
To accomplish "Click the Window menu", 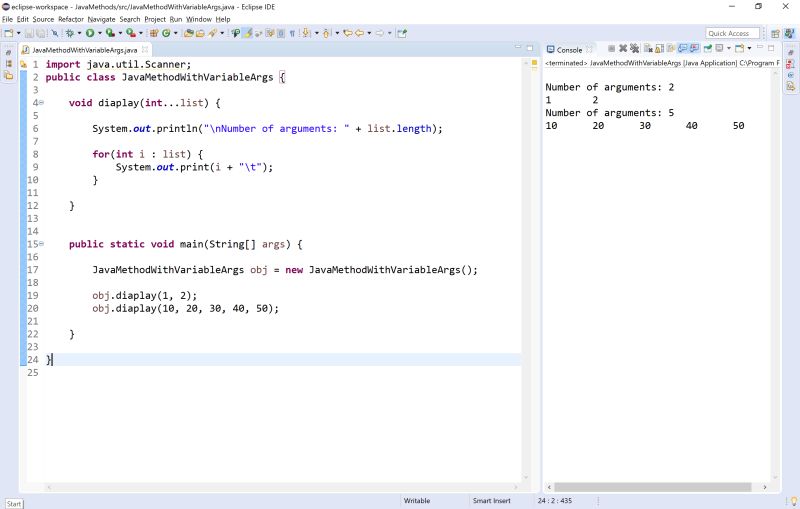I will [198, 19].
